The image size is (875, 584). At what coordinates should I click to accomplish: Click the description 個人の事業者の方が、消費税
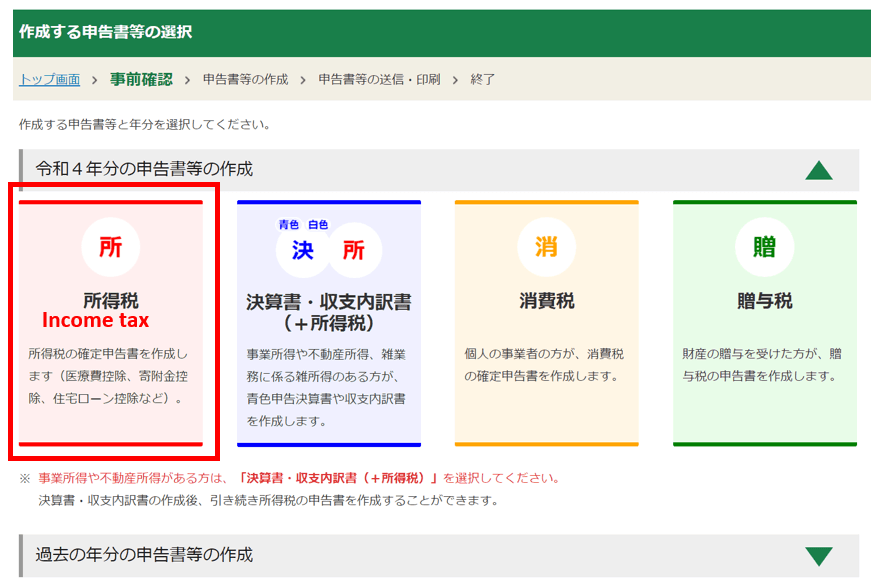coord(544,365)
